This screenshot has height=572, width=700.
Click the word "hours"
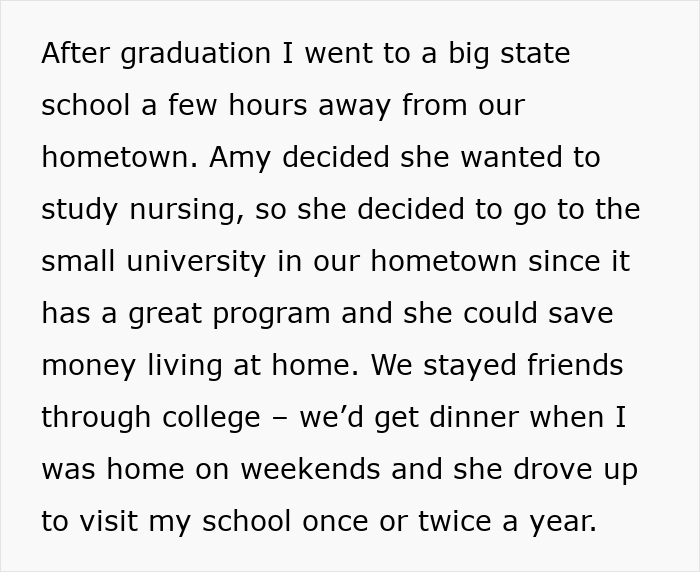(276, 106)
